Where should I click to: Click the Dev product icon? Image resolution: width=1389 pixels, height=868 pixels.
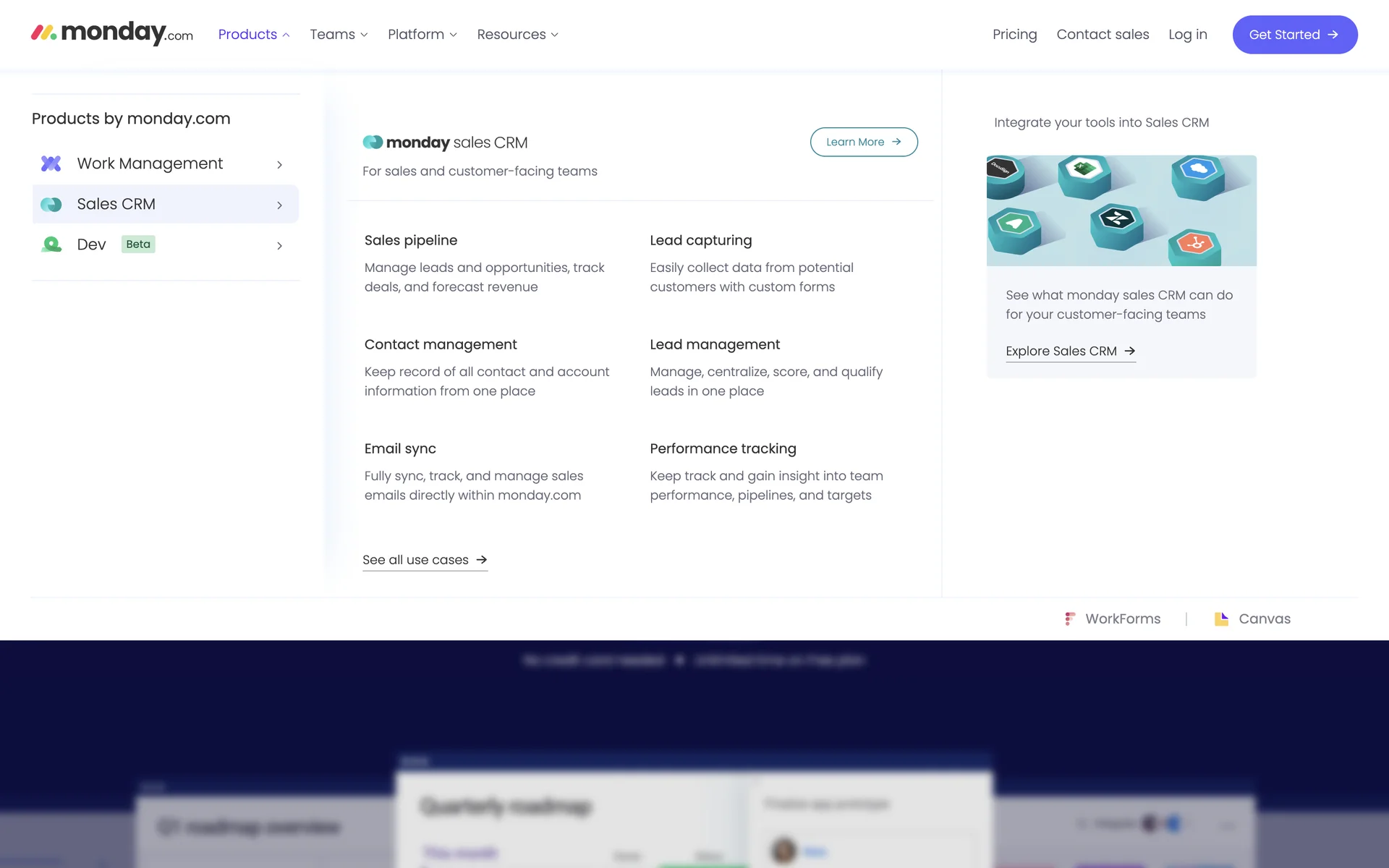tap(51, 244)
